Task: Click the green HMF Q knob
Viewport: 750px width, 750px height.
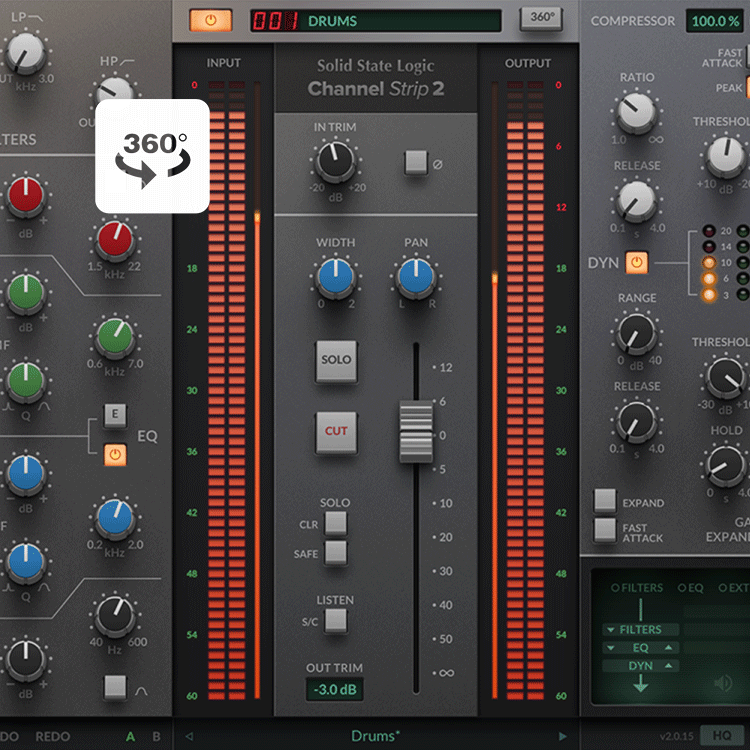Action: click(25, 381)
